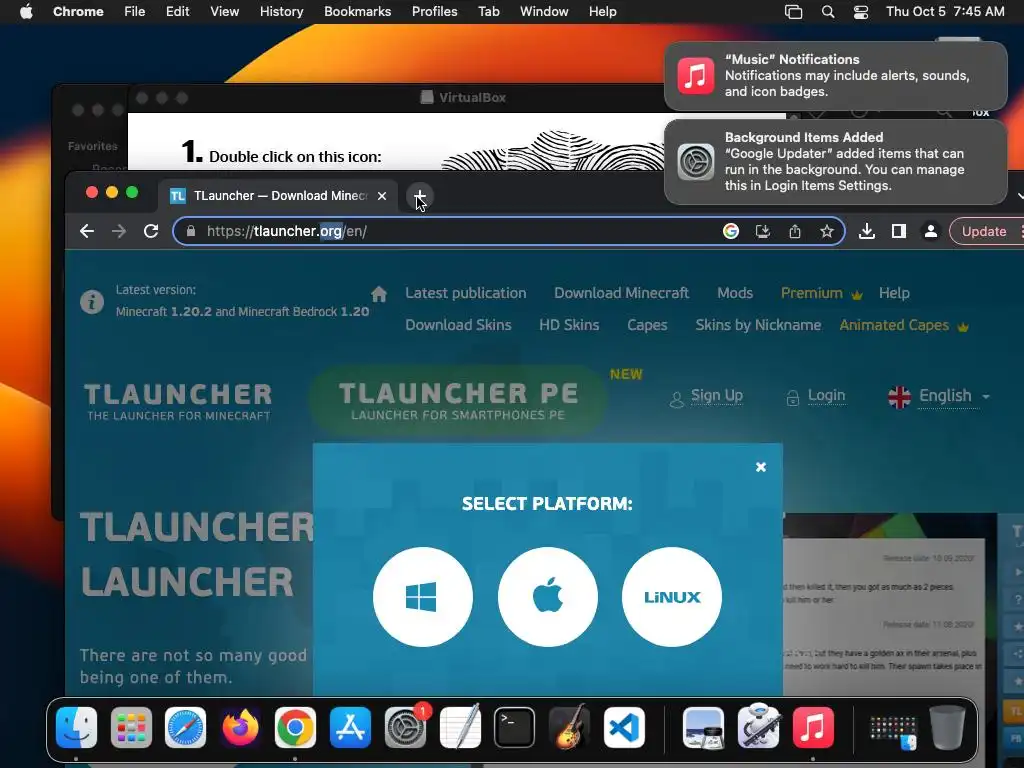The height and width of the screenshot is (768, 1024).
Task: Click the install page icon in address bar
Action: [x=763, y=231]
